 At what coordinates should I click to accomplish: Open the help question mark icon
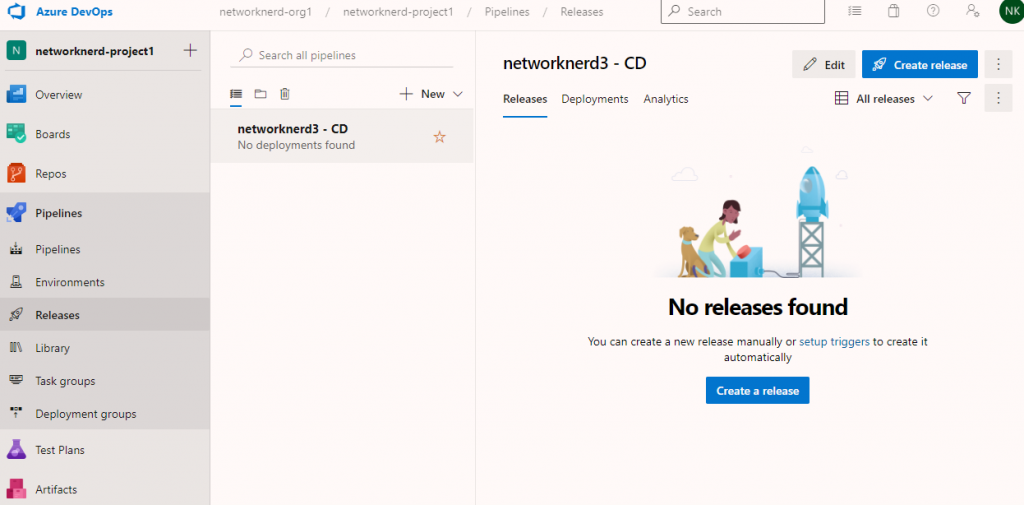[933, 10]
